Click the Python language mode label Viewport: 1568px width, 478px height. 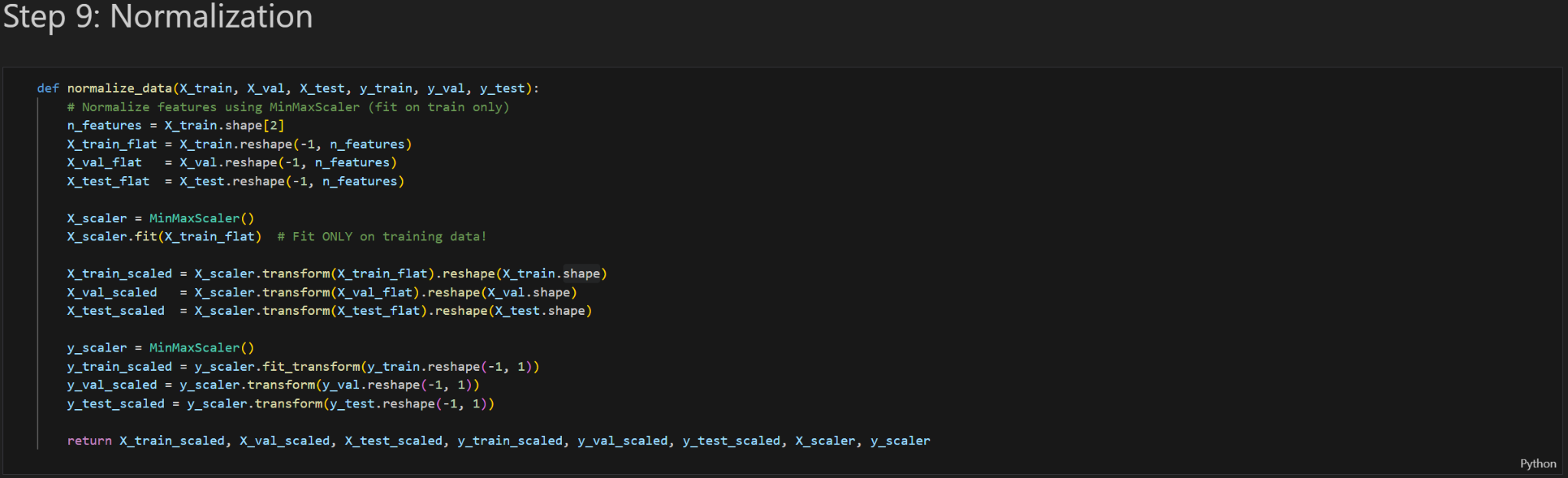tap(1537, 463)
